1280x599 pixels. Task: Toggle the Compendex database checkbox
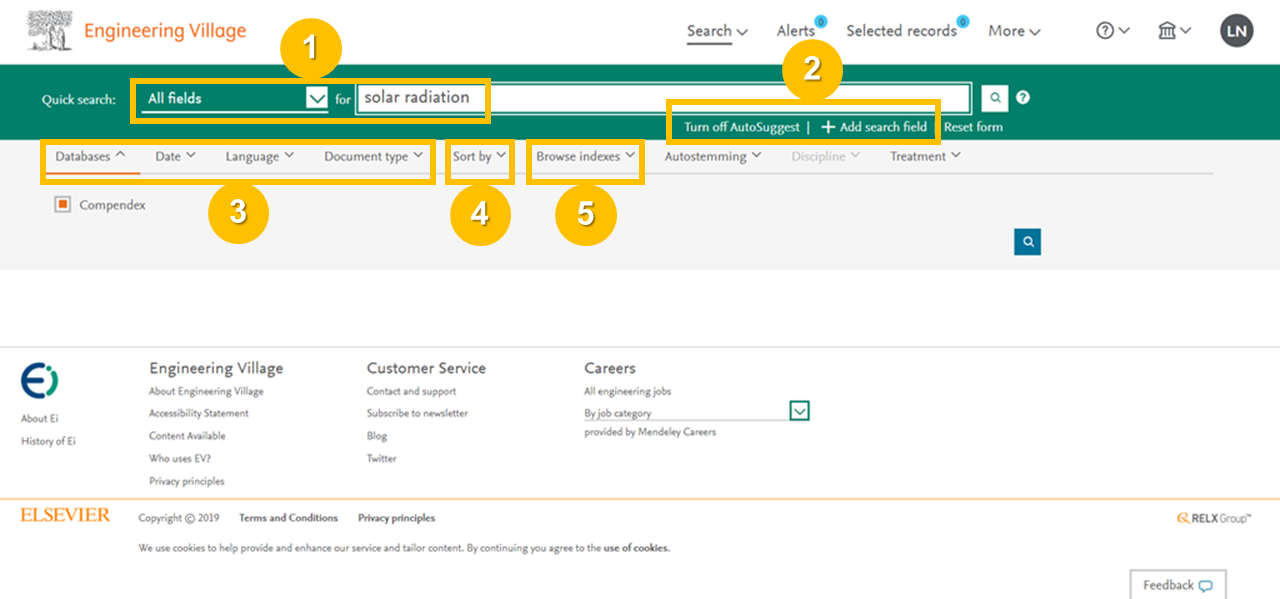click(62, 205)
